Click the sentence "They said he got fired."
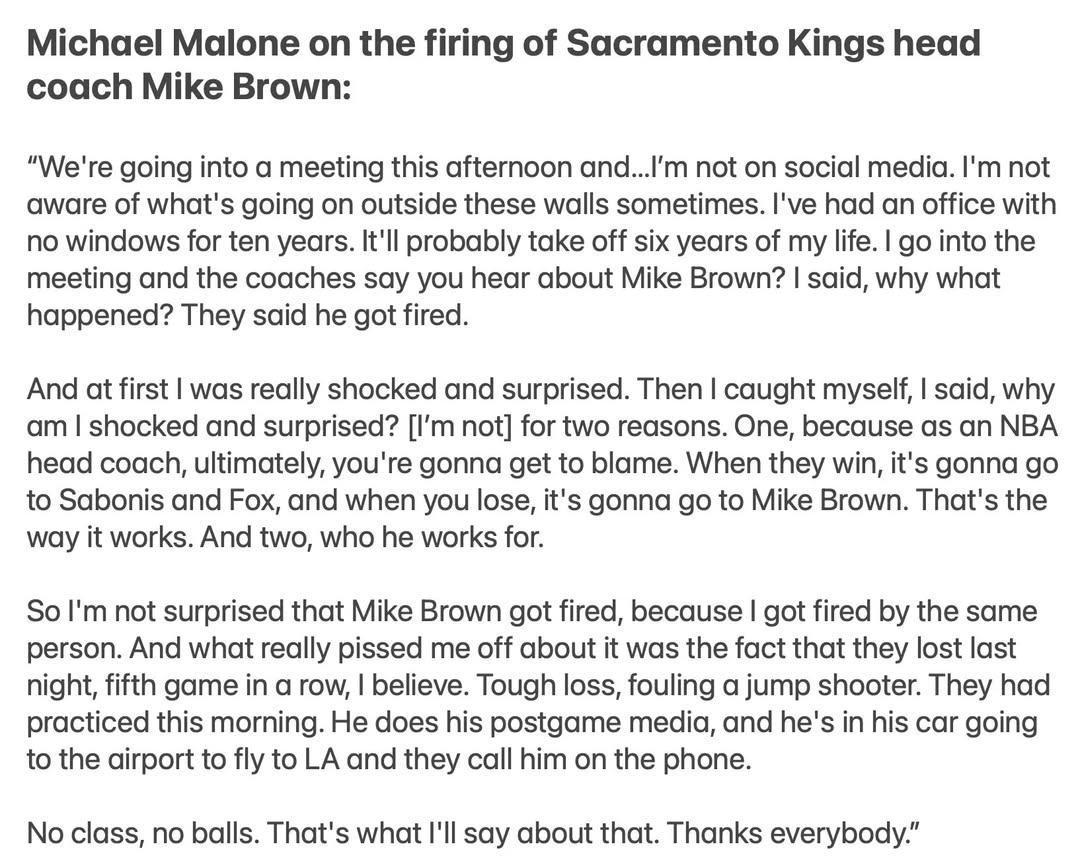The width and height of the screenshot is (1080, 867). pyautogui.click(x=325, y=315)
